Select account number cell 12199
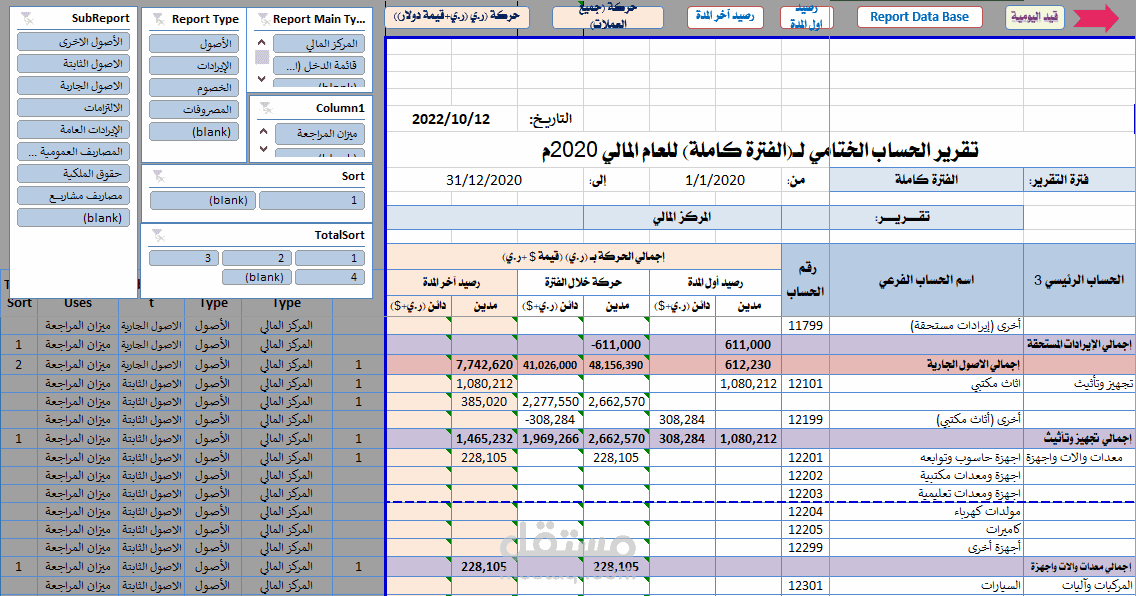Viewport: 1136px width, 596px height. [806, 419]
